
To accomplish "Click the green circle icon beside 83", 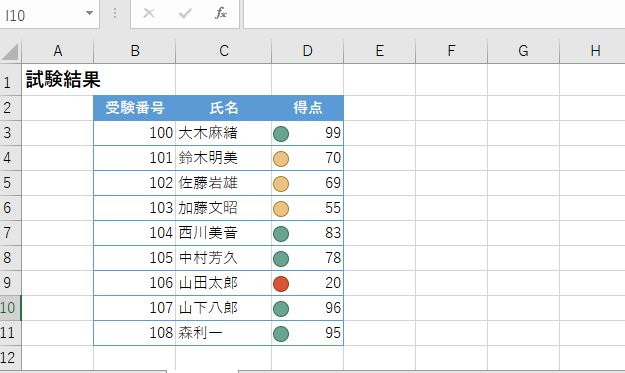I will (281, 234).
